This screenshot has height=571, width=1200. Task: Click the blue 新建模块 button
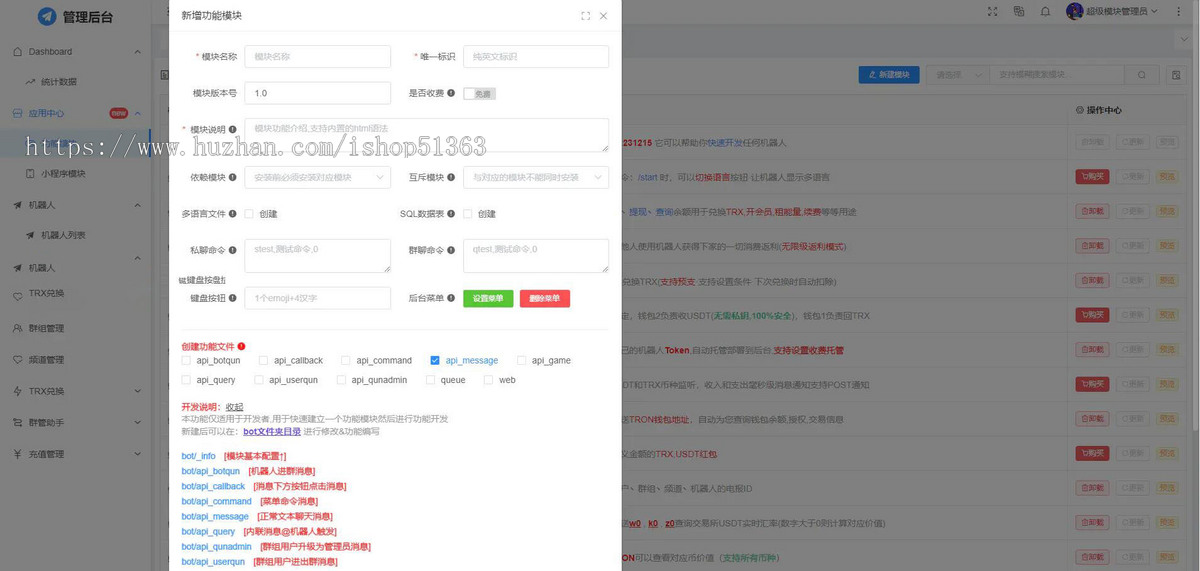[889, 75]
